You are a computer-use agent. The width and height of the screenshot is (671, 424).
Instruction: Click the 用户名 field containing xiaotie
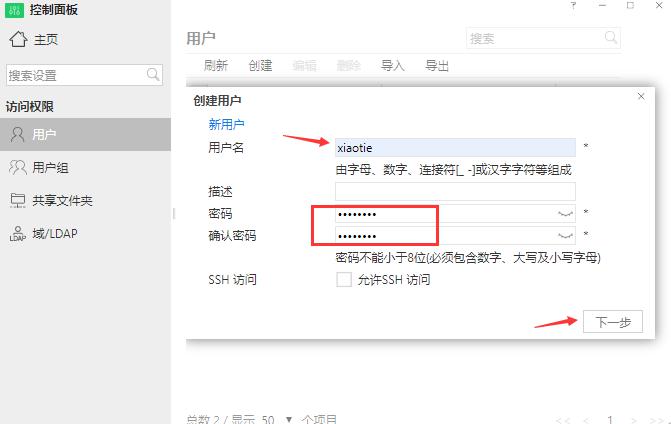455,147
